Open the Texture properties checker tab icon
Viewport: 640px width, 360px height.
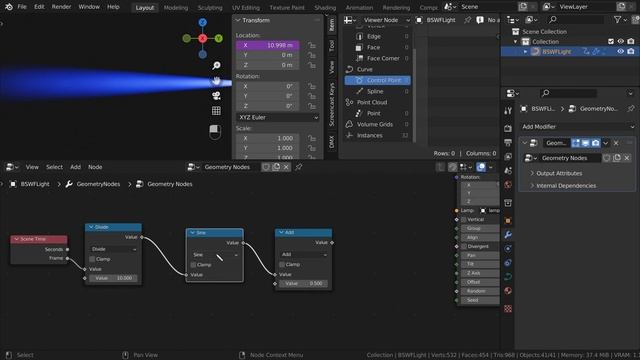[x=508, y=309]
